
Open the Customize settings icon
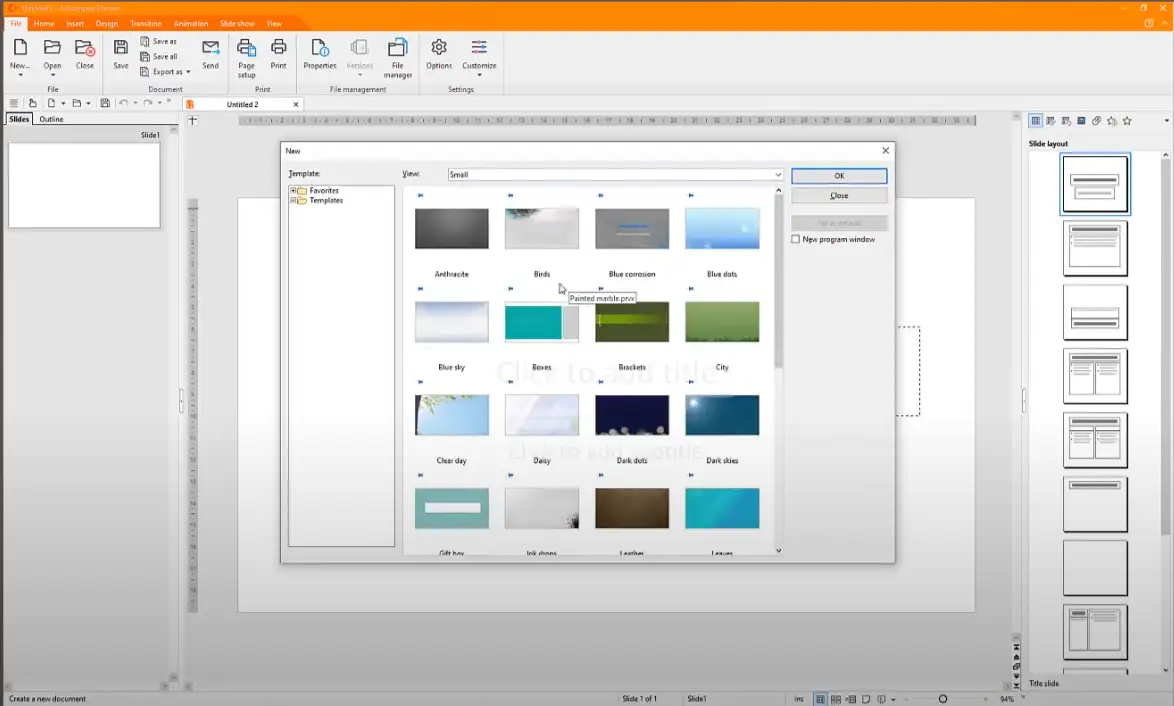click(479, 48)
